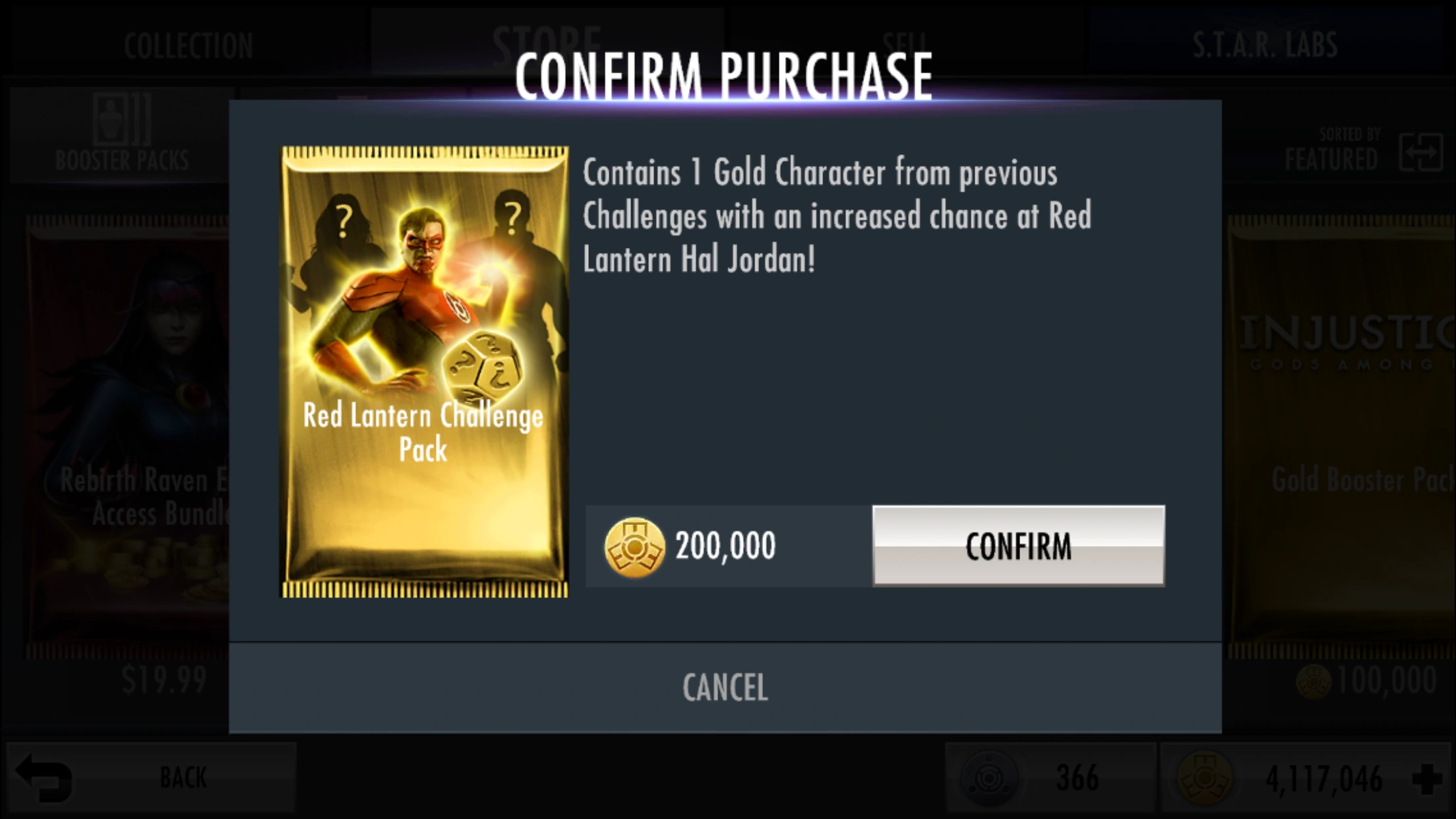
Task: Open the Collection tab
Action: pyautogui.click(x=188, y=45)
